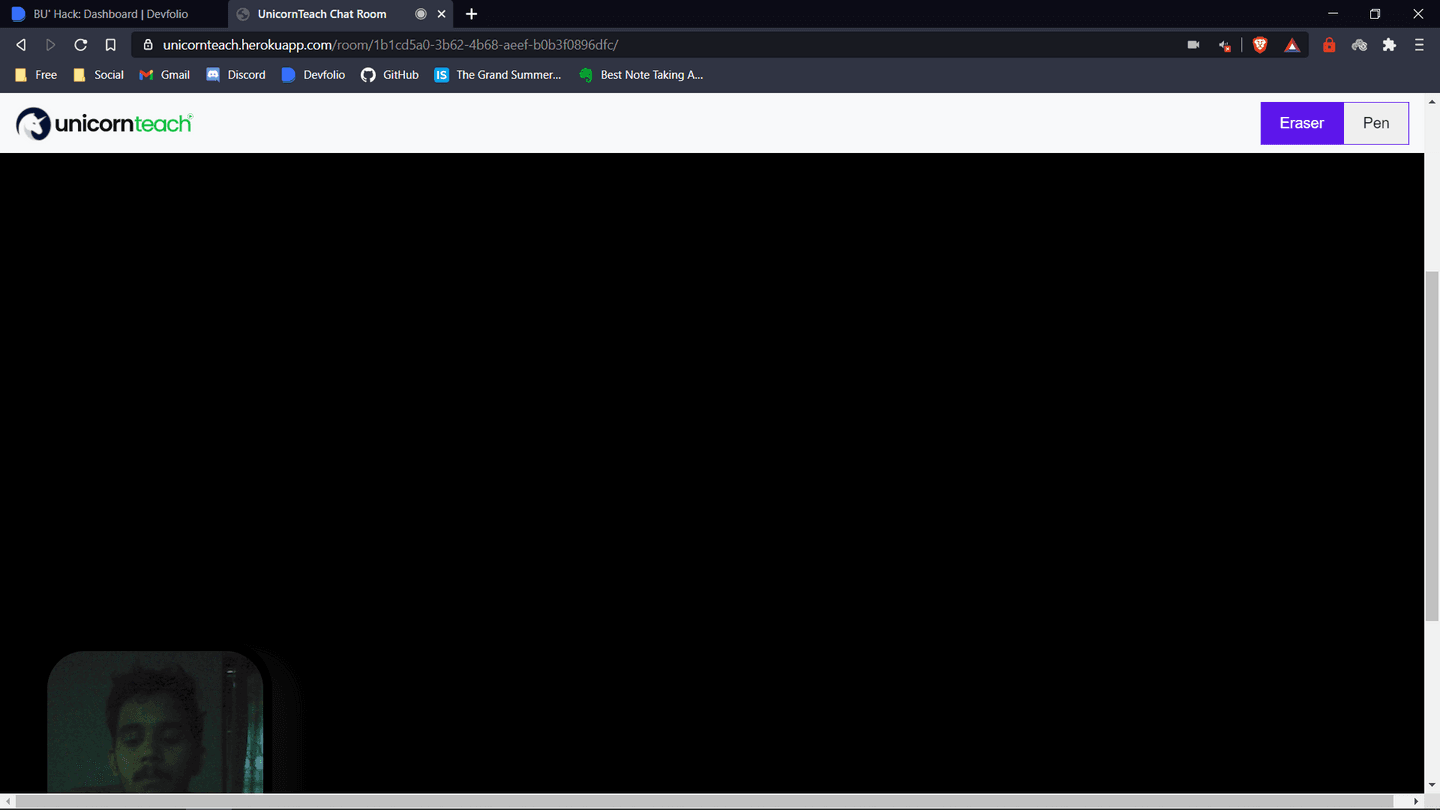1440x810 pixels.
Task: Open the Gmail bookmark
Action: click(x=165, y=75)
